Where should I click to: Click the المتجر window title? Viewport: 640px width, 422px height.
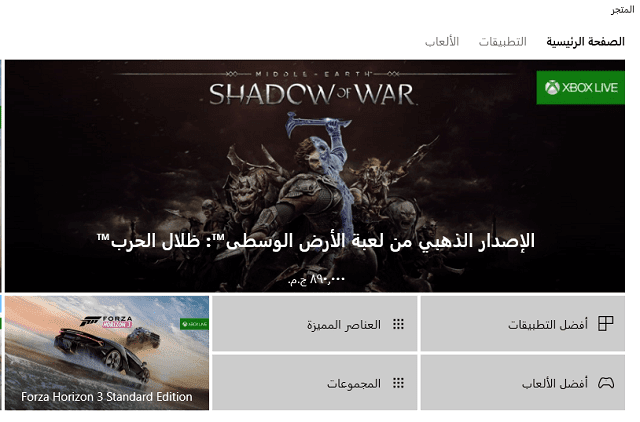click(622, 10)
